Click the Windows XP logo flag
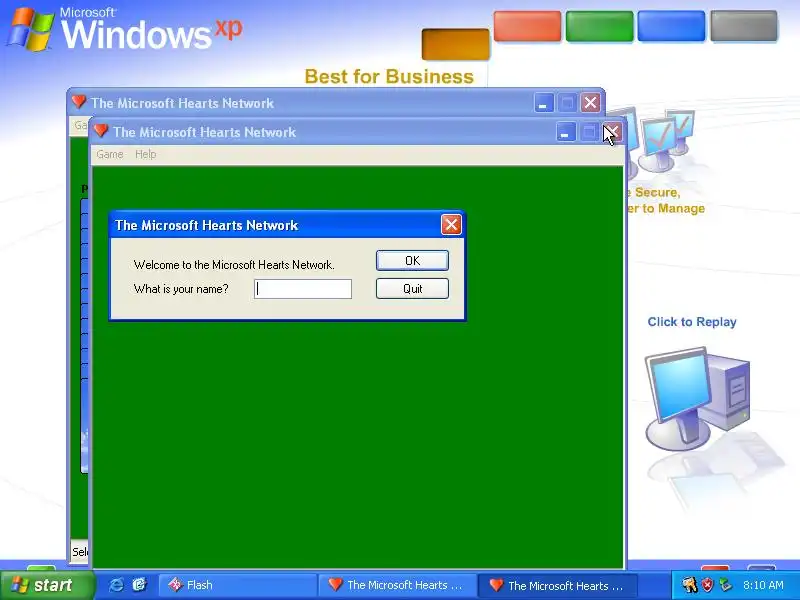The width and height of the screenshot is (800, 600). (31, 29)
